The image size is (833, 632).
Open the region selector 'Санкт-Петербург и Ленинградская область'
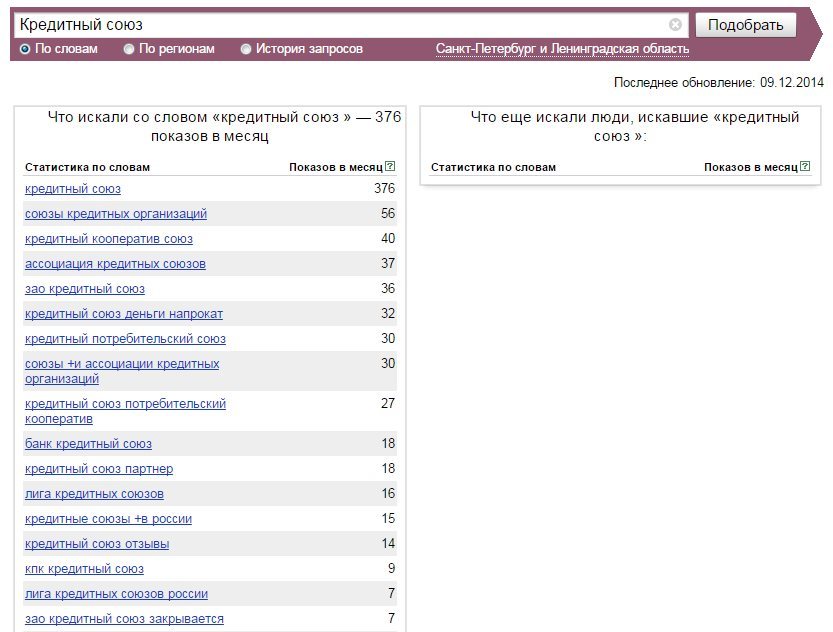pos(562,49)
